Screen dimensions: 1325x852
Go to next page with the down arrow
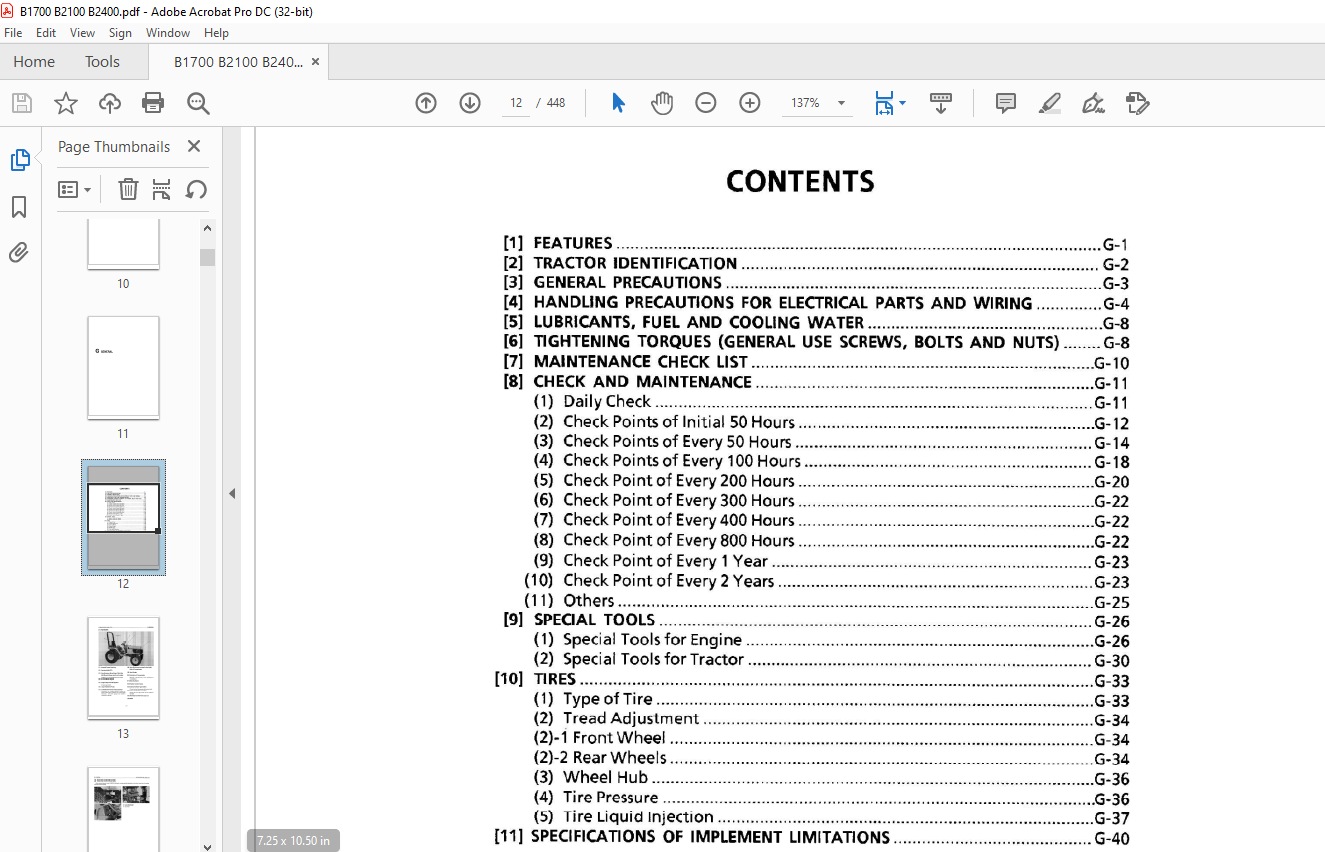pyautogui.click(x=470, y=103)
